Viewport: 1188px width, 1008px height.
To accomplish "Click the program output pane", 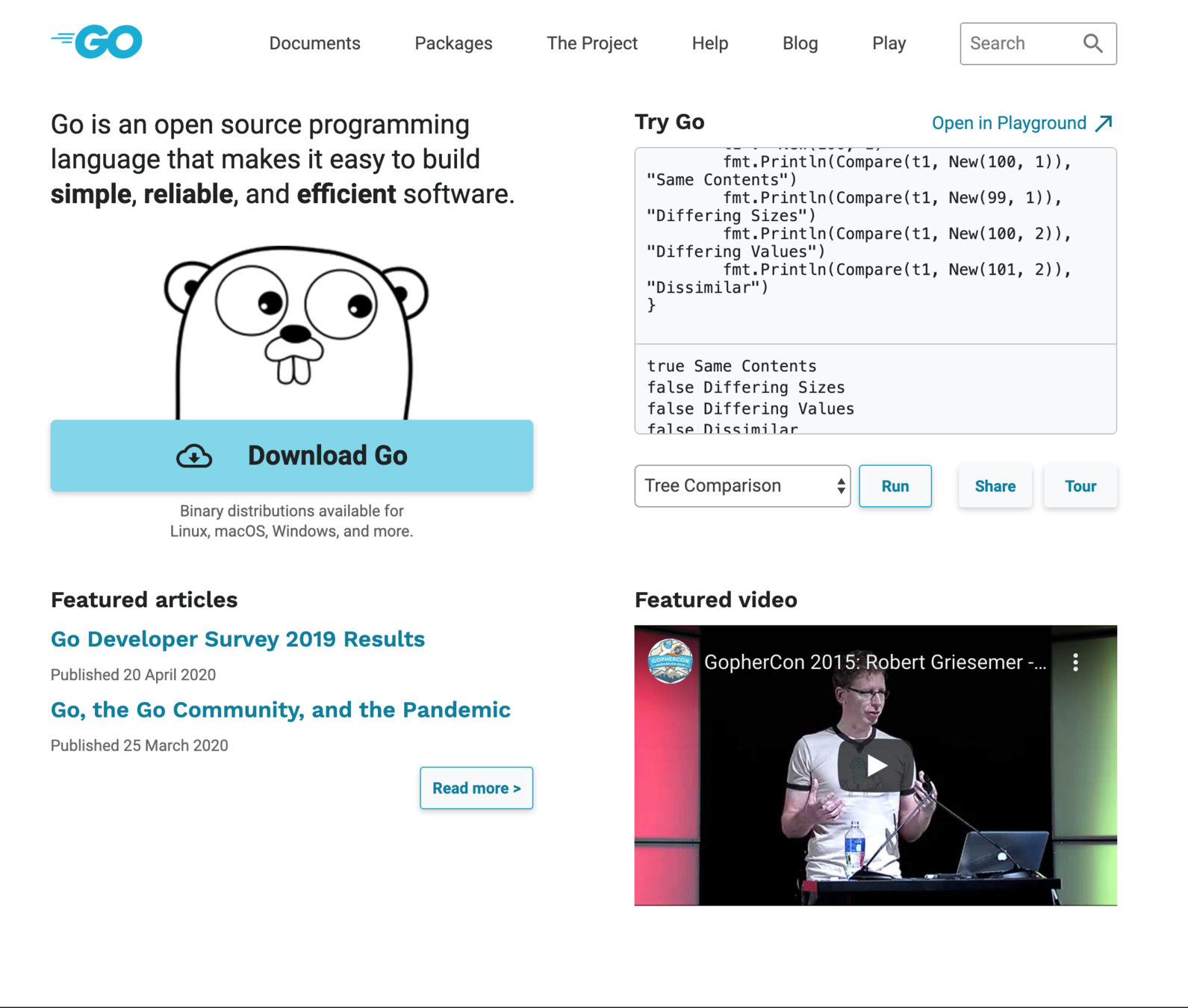I will (875, 389).
